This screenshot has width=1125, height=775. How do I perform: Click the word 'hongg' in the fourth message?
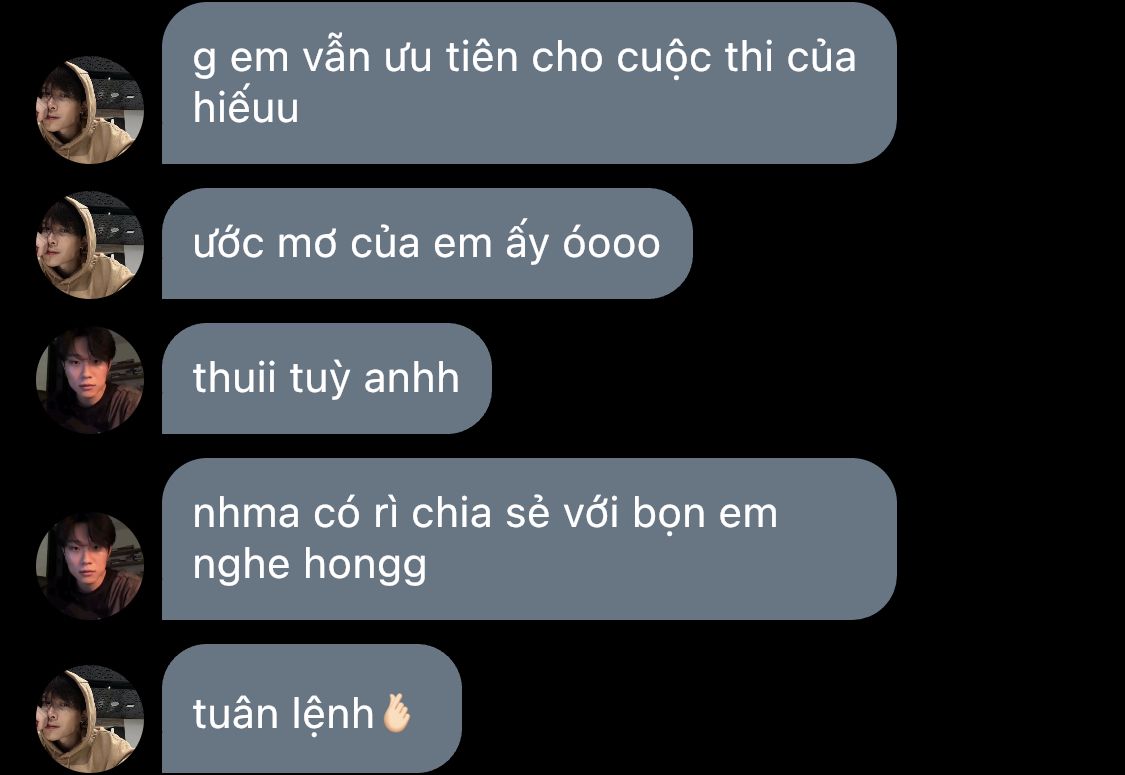click(x=364, y=565)
